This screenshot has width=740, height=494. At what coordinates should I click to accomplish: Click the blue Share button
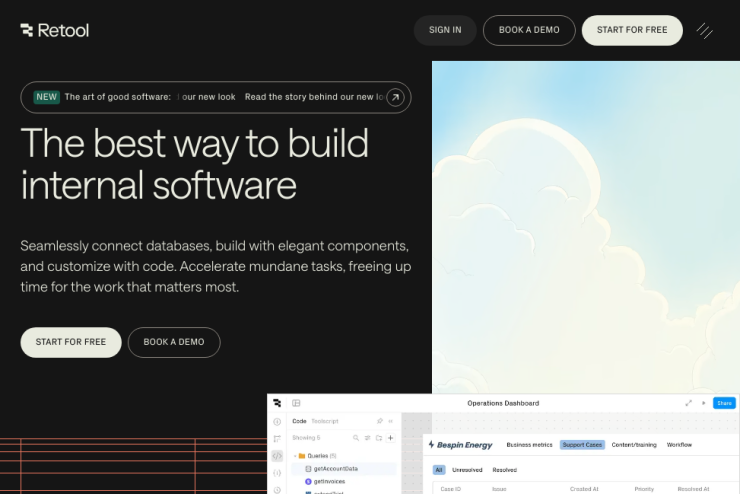724,403
